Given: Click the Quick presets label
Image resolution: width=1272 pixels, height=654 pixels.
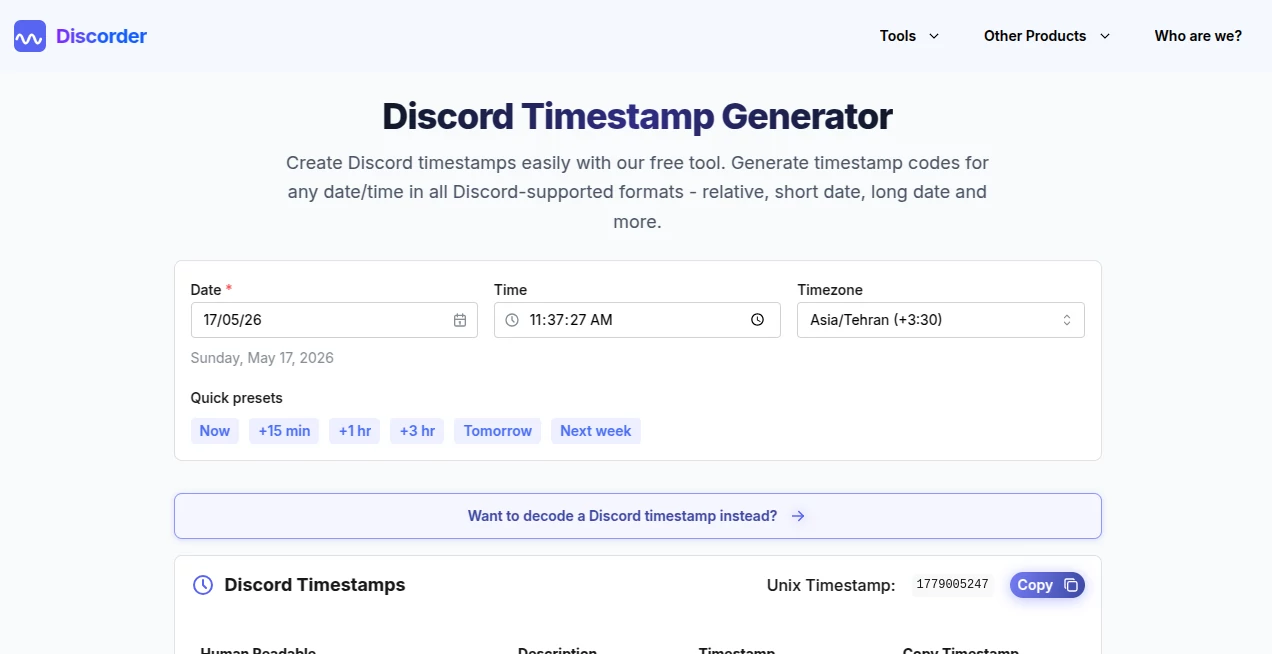Looking at the screenshot, I should [237, 398].
